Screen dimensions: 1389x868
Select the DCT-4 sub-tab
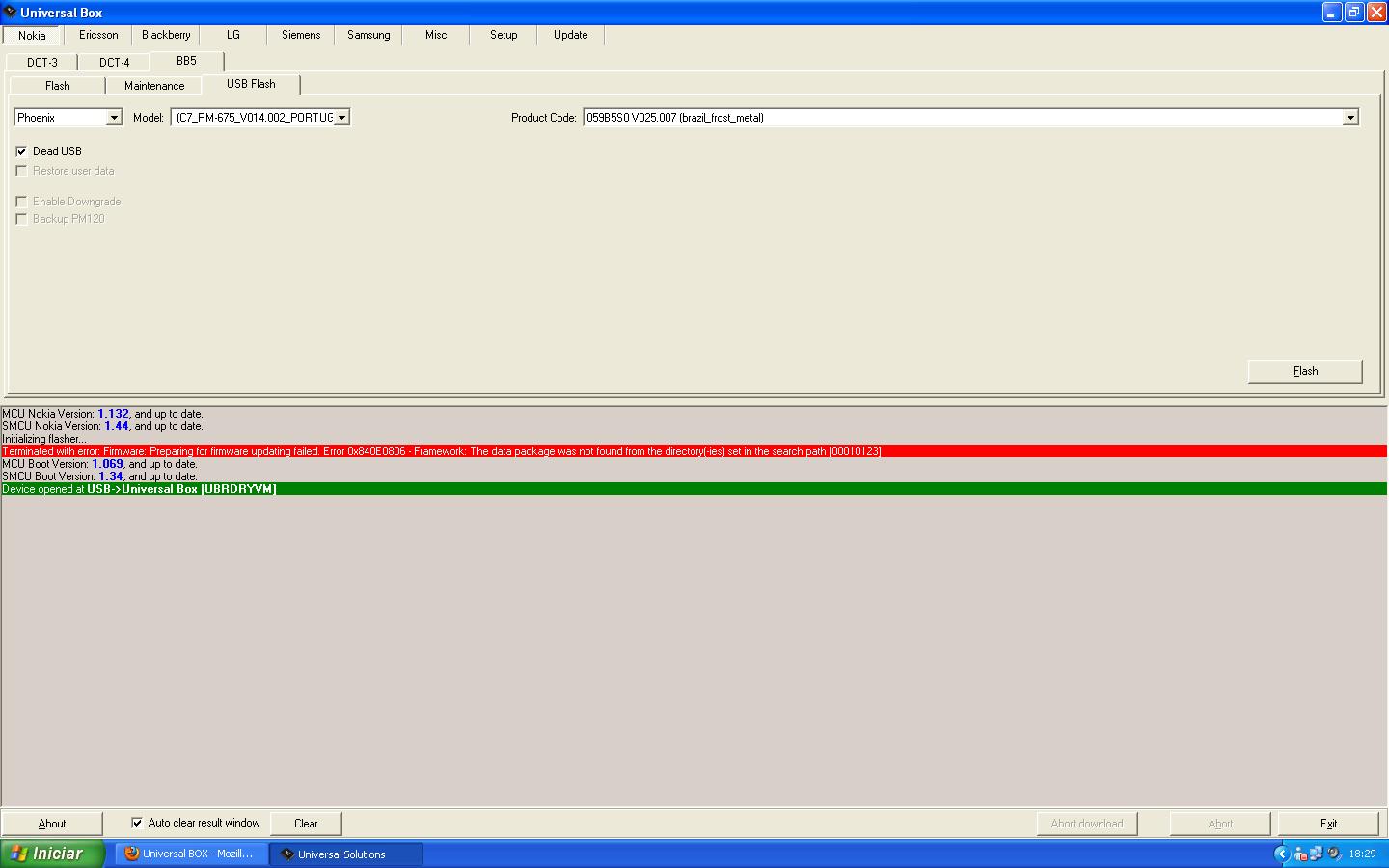(115, 63)
